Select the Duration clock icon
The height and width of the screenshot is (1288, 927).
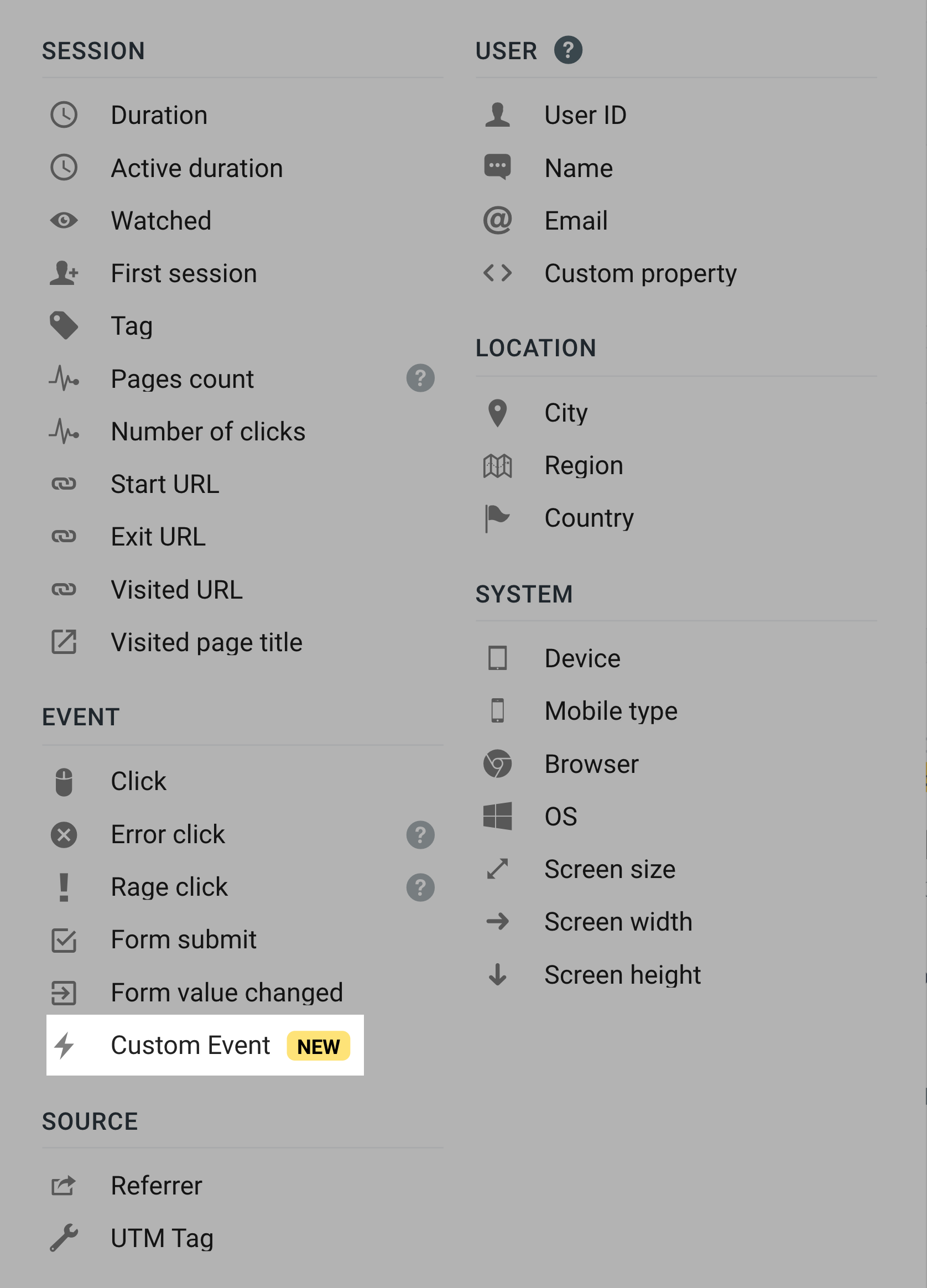tap(64, 115)
